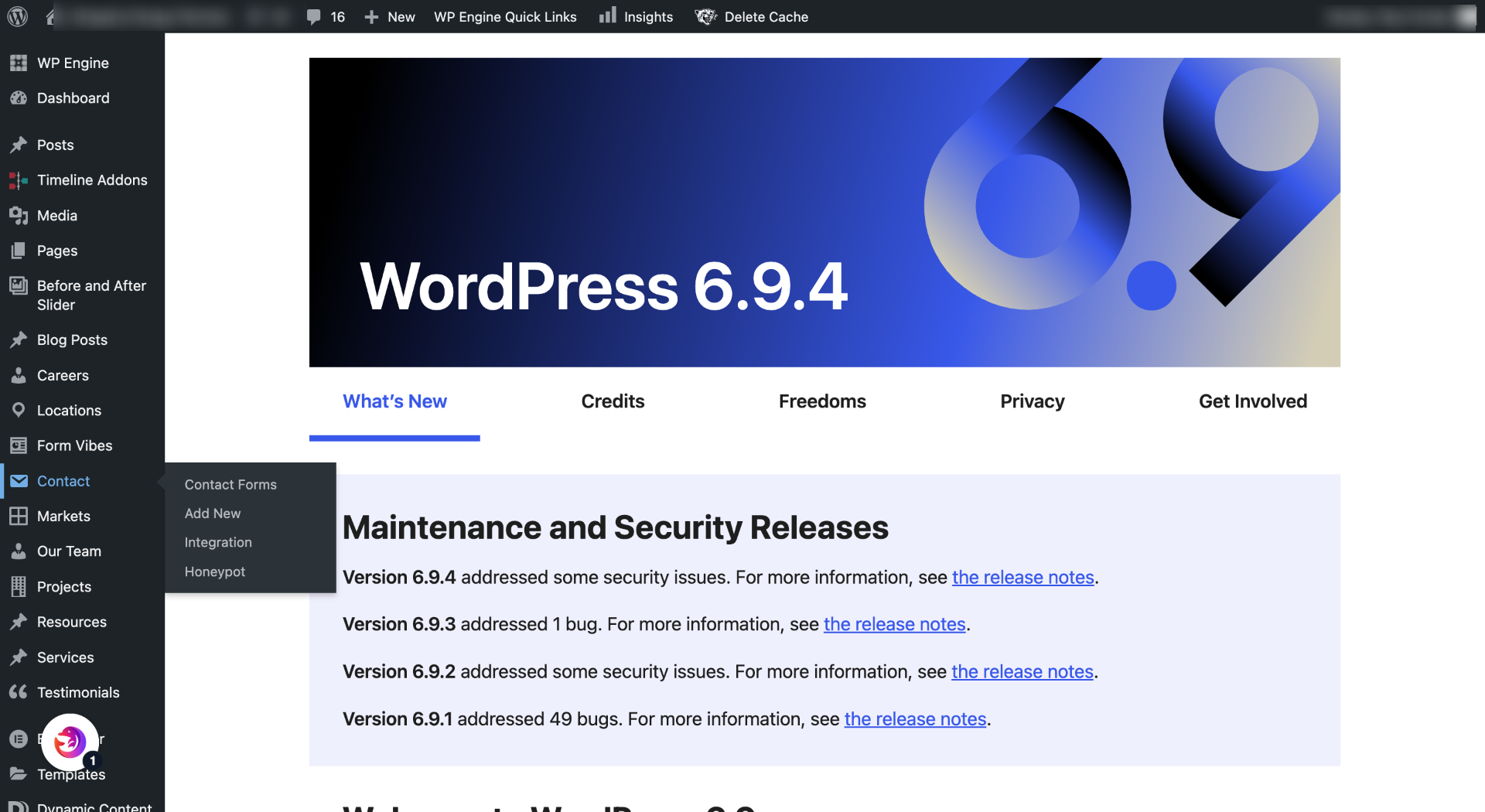The image size is (1485, 812).
Task: Click the Testimonials quote icon
Action: [19, 692]
